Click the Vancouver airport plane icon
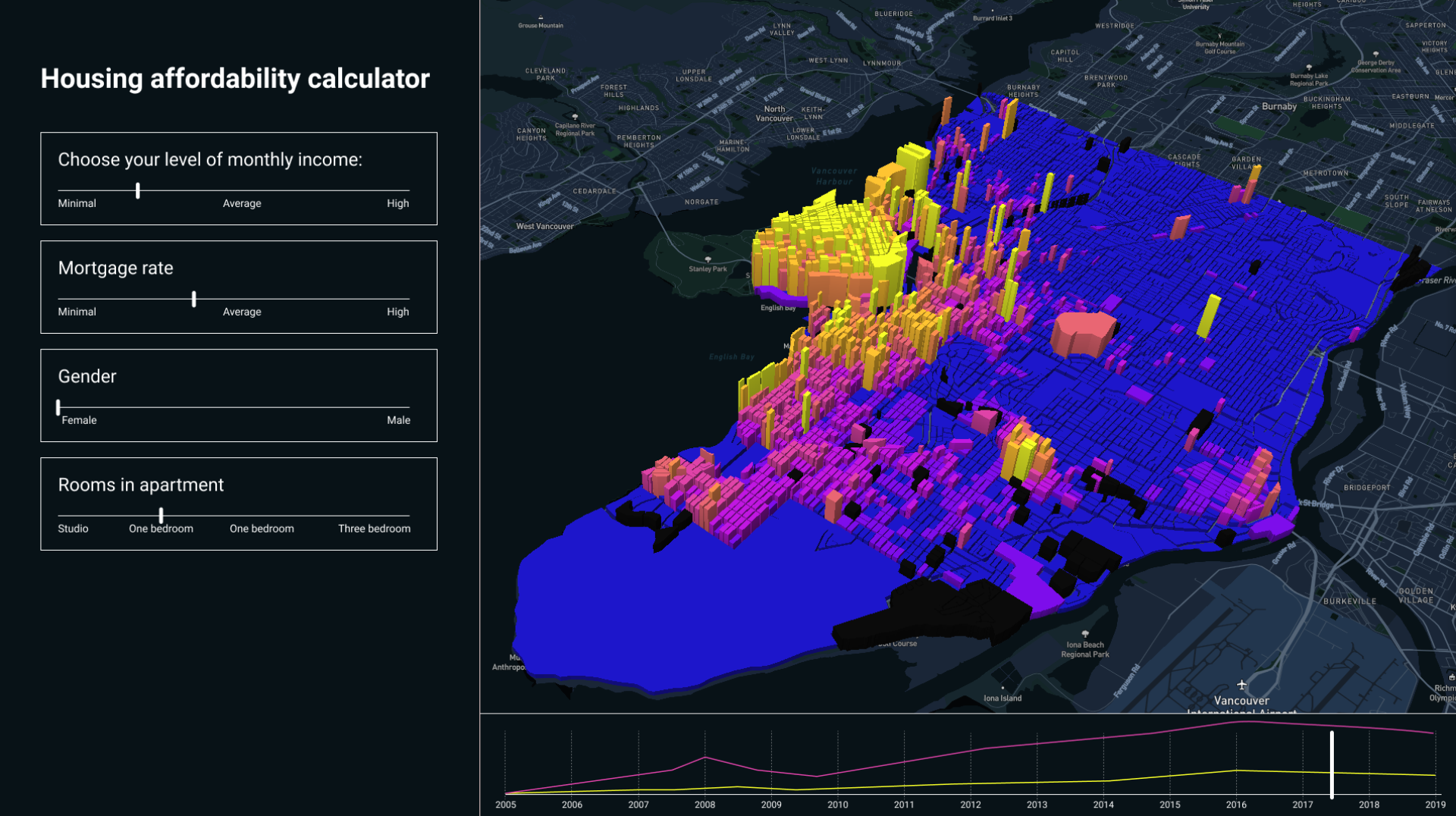The height and width of the screenshot is (816, 1456). (1241, 684)
